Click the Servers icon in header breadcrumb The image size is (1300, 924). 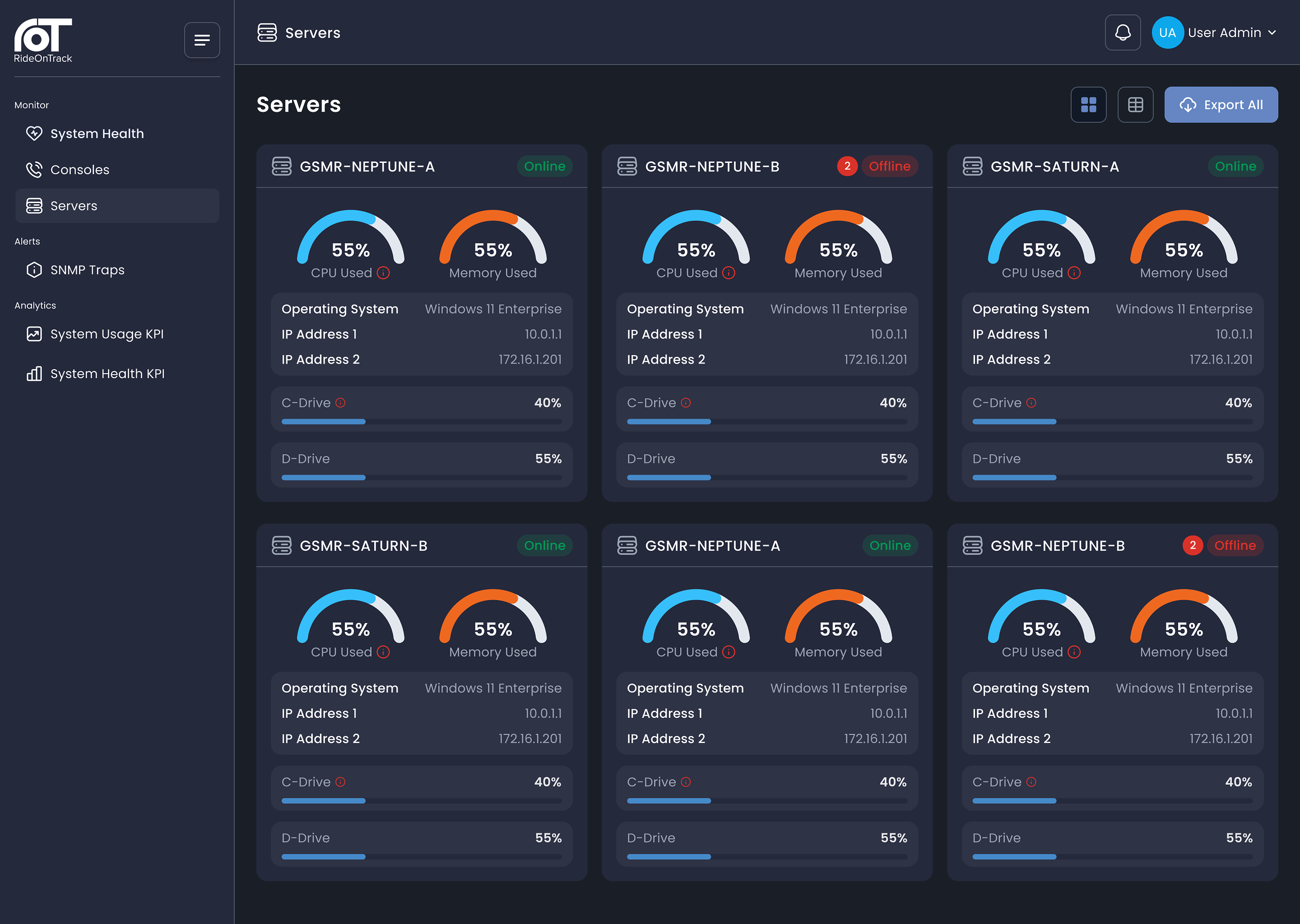tap(267, 32)
